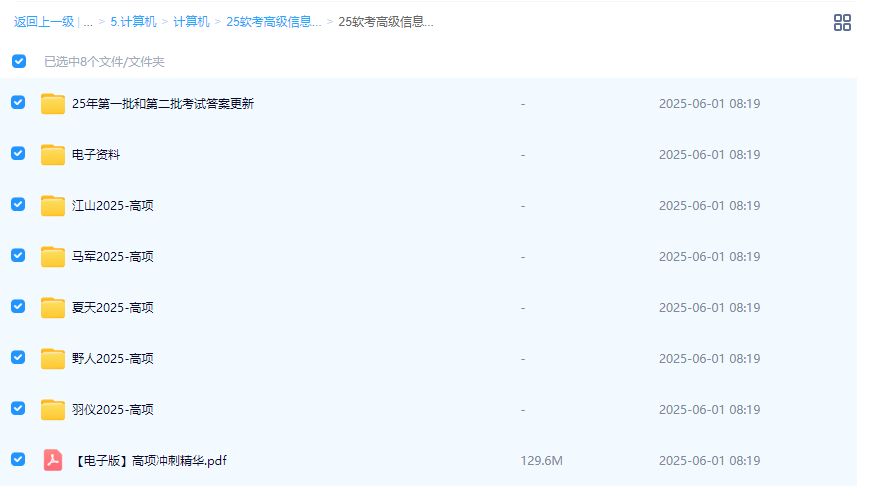Viewport: 872px width, 497px height.
Task: Click folder icon of 马军2025-高项
Action: coord(53,257)
